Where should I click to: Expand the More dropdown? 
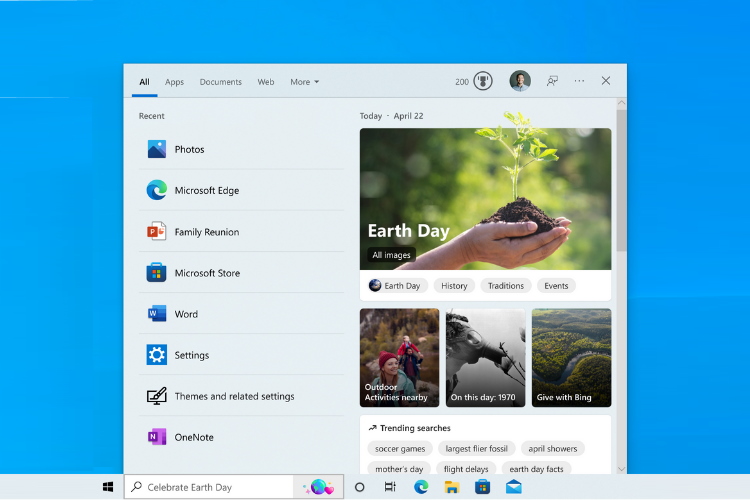305,82
